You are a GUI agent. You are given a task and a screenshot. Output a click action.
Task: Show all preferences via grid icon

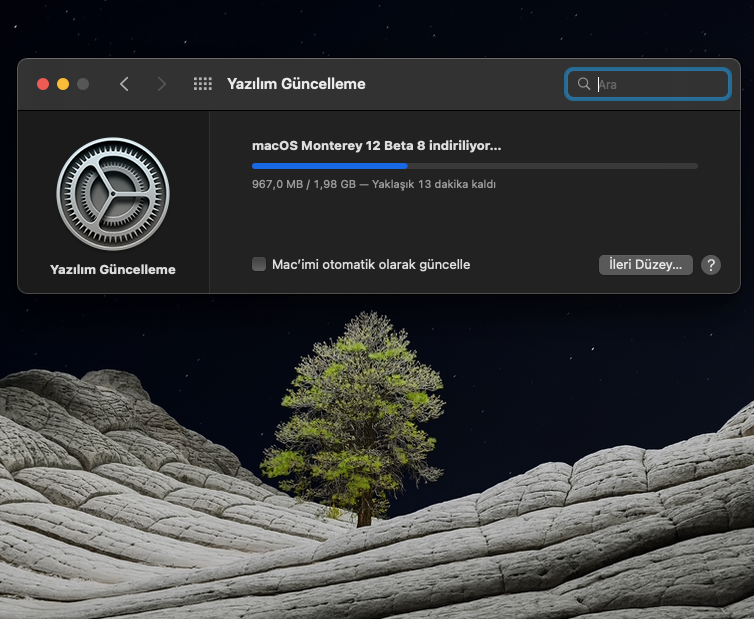tap(202, 84)
